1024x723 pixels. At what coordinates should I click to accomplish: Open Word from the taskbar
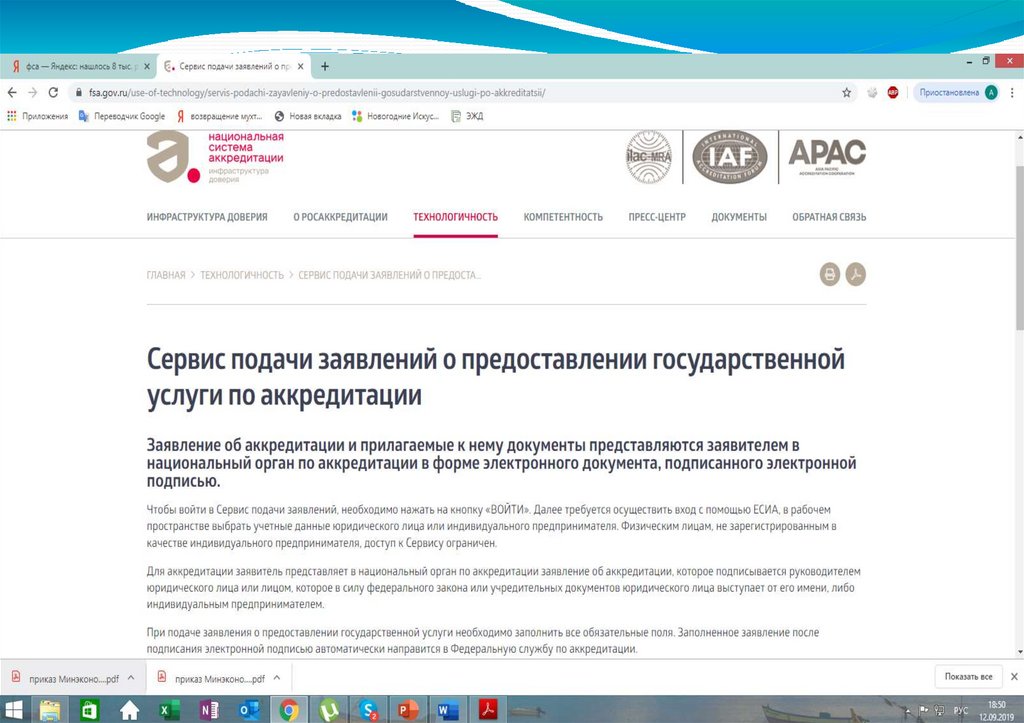click(447, 710)
